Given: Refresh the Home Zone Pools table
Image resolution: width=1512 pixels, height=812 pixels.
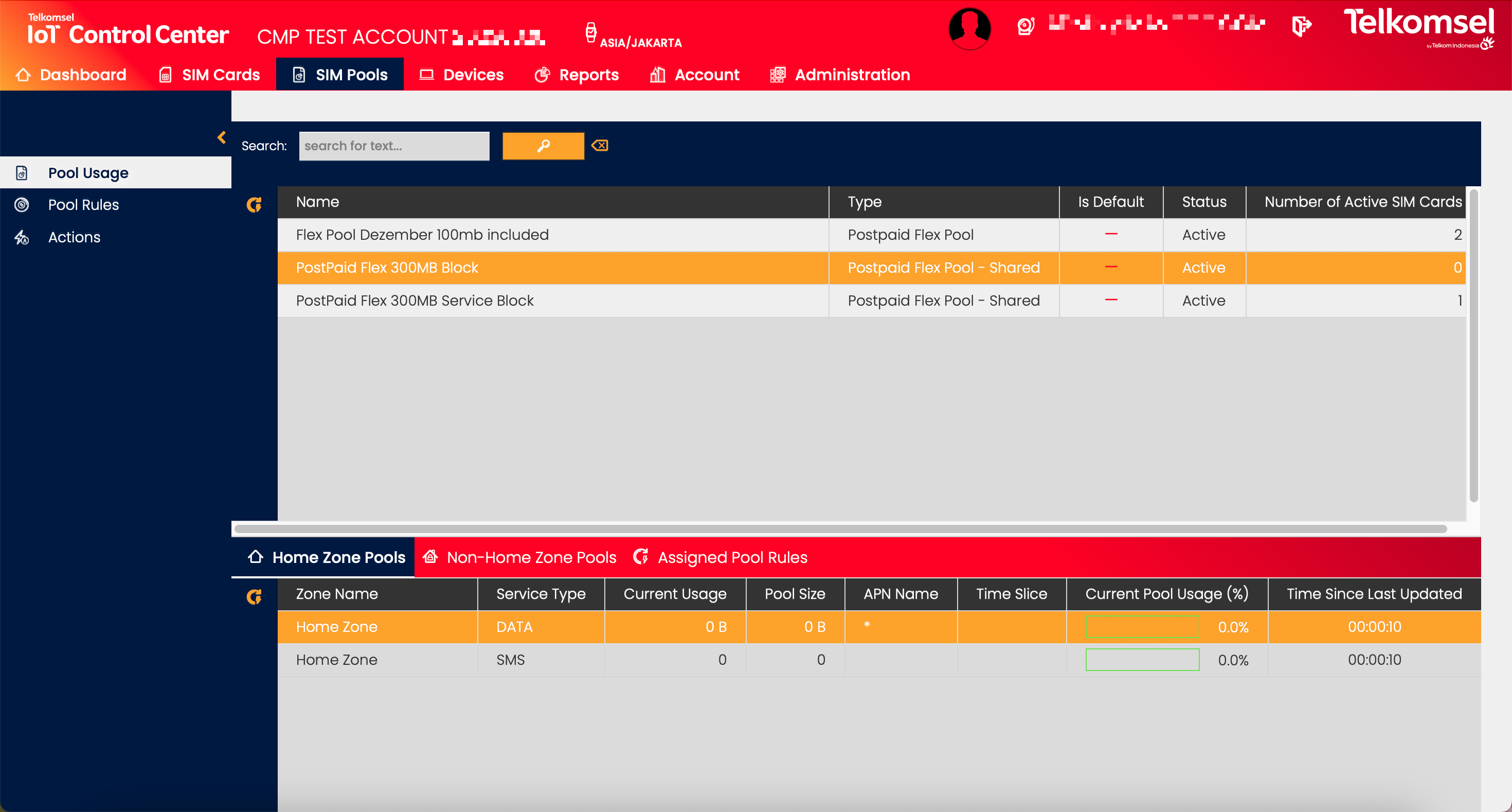Looking at the screenshot, I should coord(254,596).
